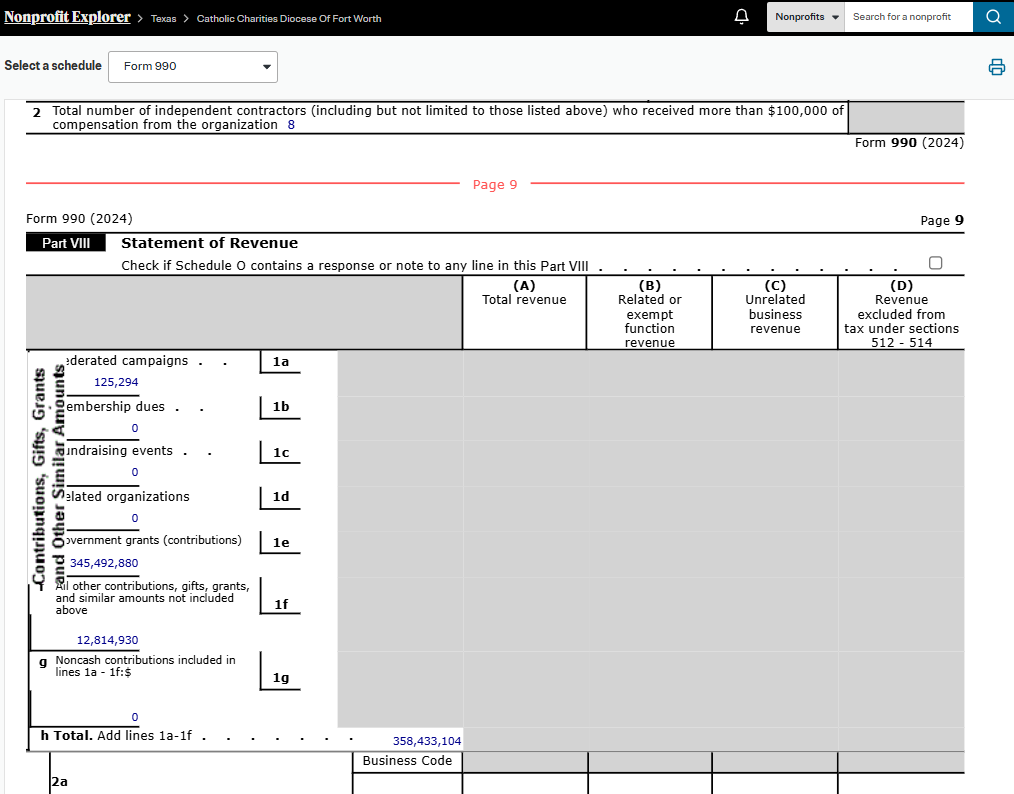This screenshot has width=1014, height=794.
Task: Click the Select a schedule label
Action: [x=53, y=66]
